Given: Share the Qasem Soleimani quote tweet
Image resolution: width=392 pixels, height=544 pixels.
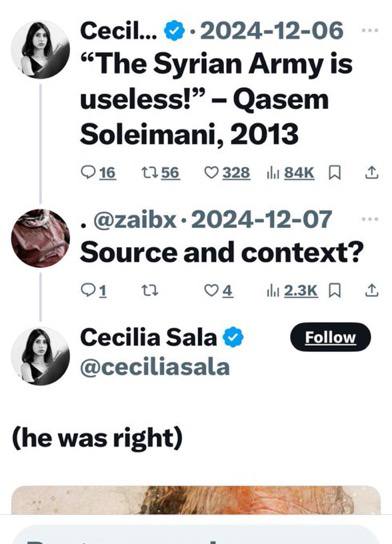Looking at the screenshot, I should pyautogui.click(x=371, y=172).
